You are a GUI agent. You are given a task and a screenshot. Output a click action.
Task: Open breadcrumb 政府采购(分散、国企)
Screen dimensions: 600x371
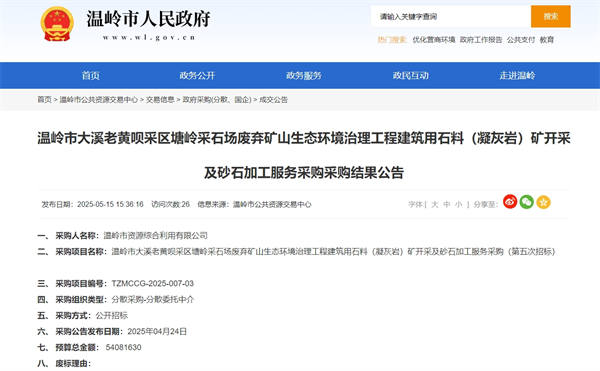click(217, 100)
